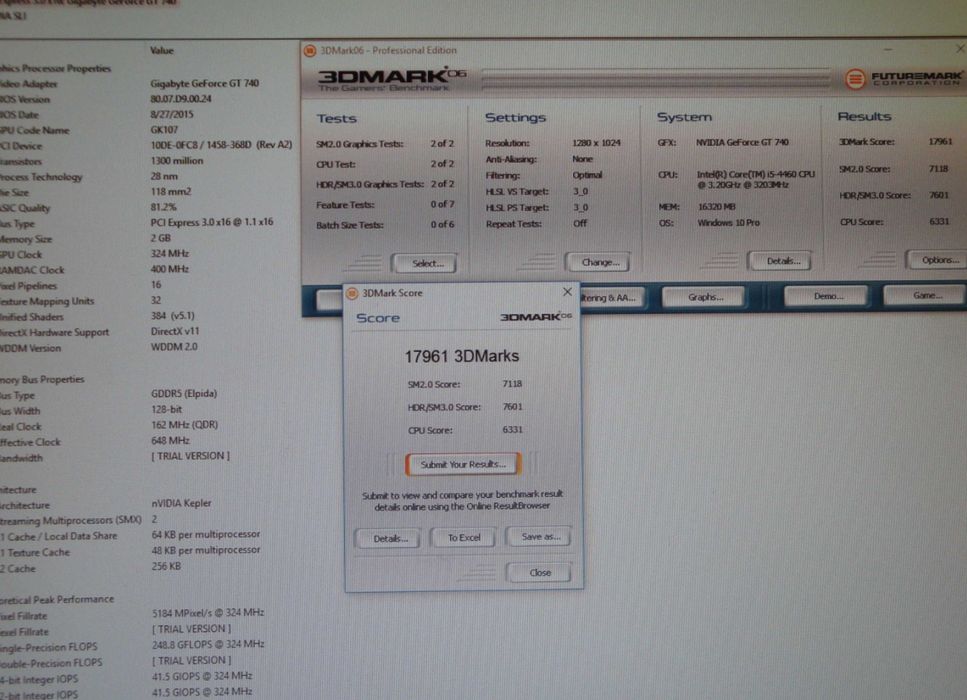The height and width of the screenshot is (700, 967).
Task: Click the small 3DMark06 logo in Score dialog
Action: (535, 316)
